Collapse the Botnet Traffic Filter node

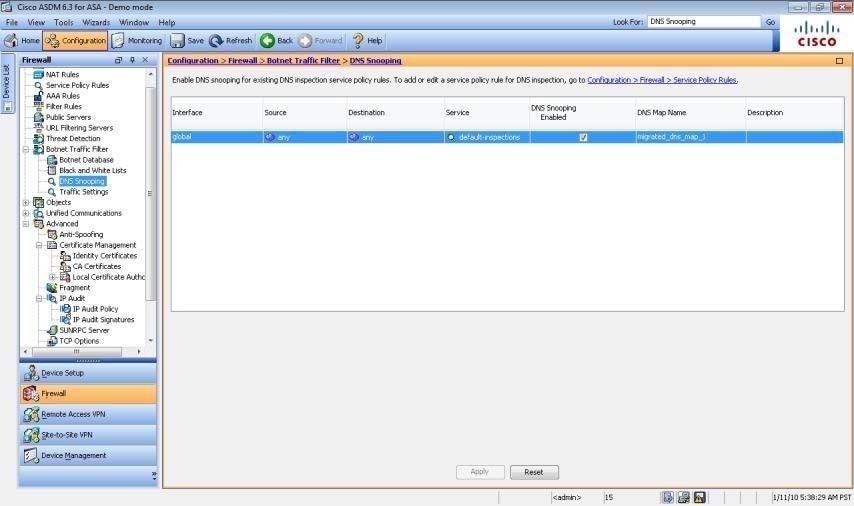click(26, 149)
